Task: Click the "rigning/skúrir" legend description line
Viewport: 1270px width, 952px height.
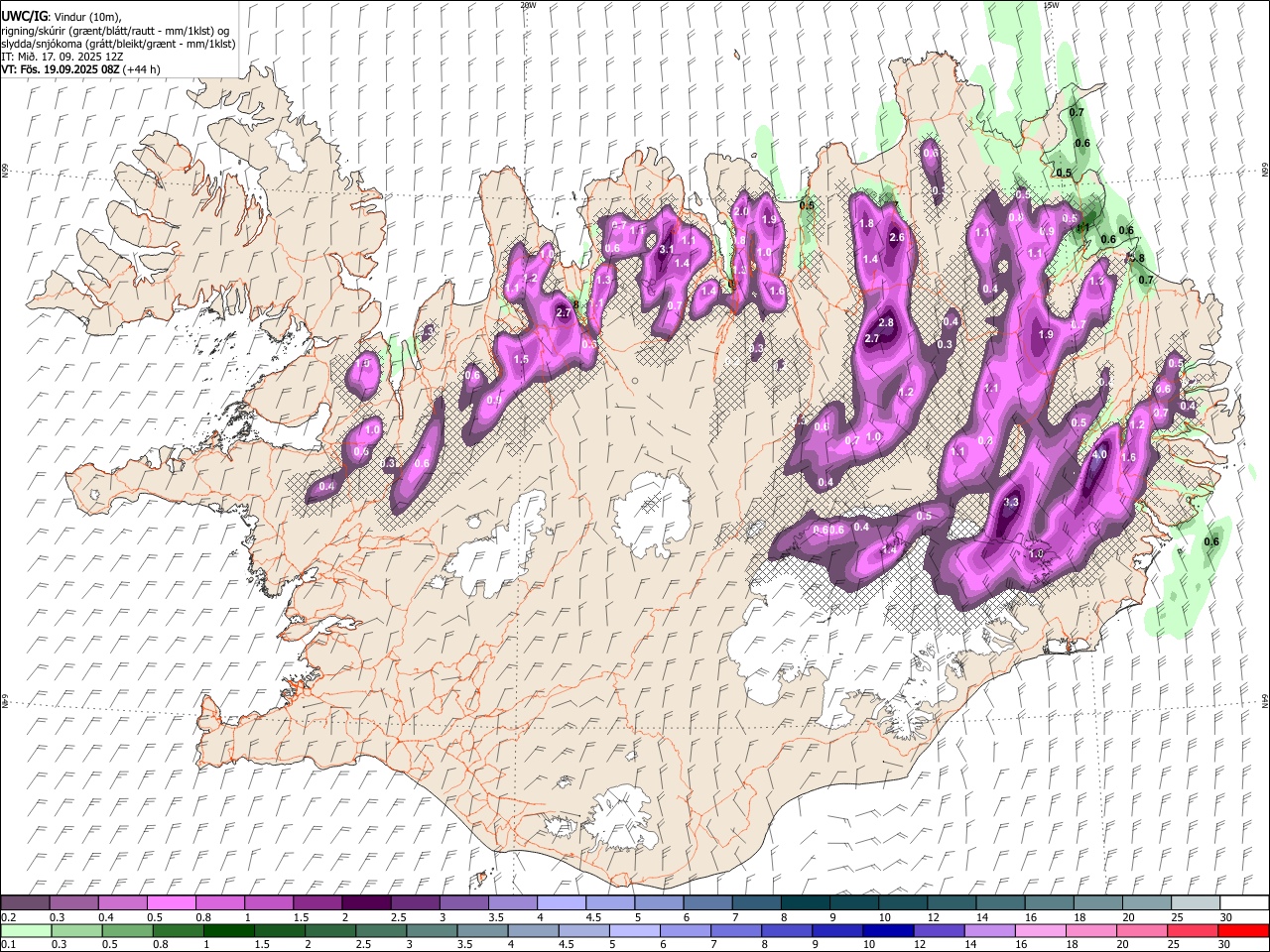Action: (x=115, y=30)
